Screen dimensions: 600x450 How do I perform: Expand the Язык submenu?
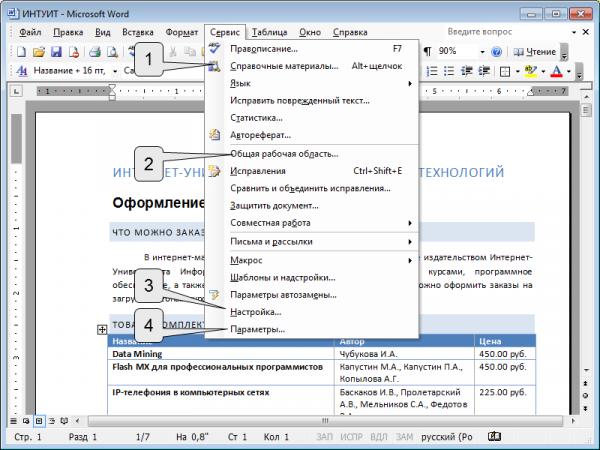(311, 83)
